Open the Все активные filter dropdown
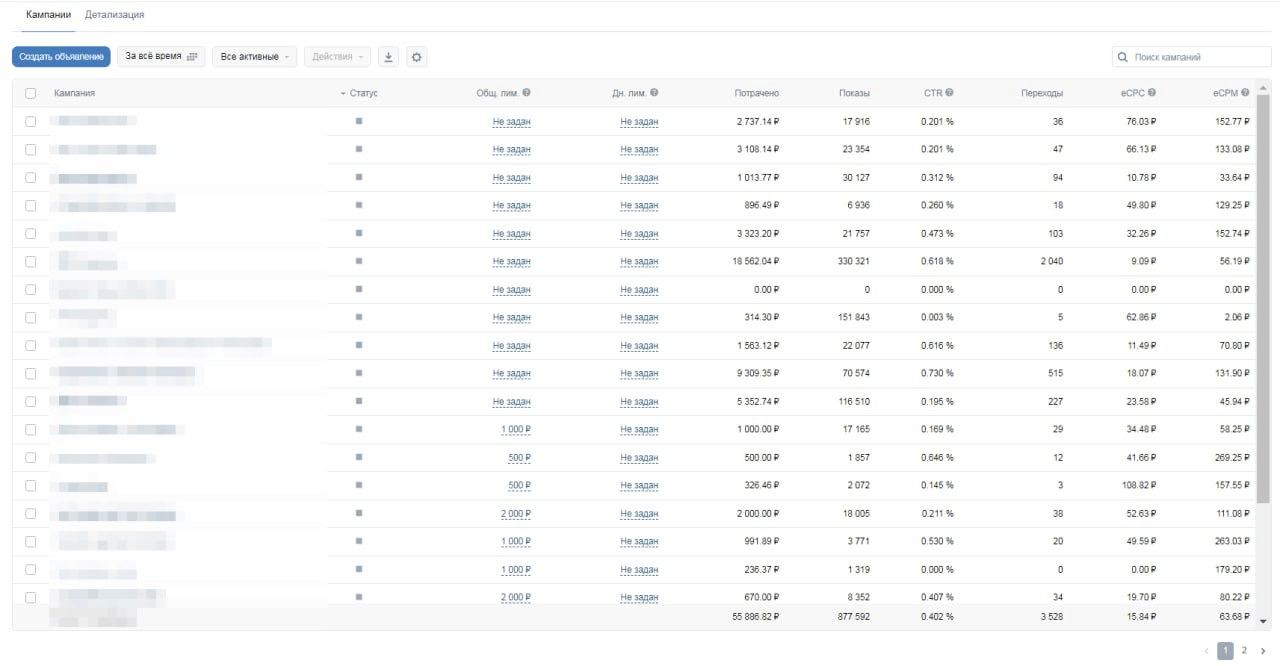 tap(254, 57)
